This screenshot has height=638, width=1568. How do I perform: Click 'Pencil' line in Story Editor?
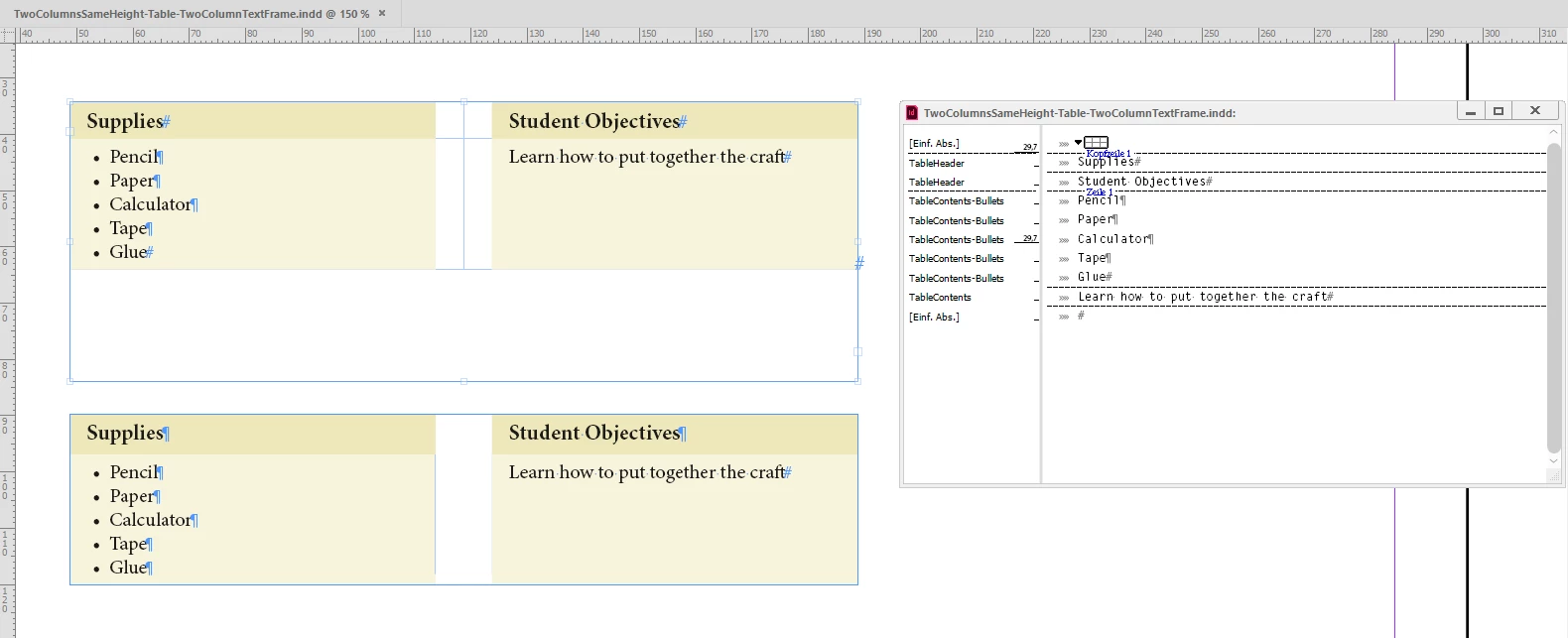pyautogui.click(x=1099, y=200)
